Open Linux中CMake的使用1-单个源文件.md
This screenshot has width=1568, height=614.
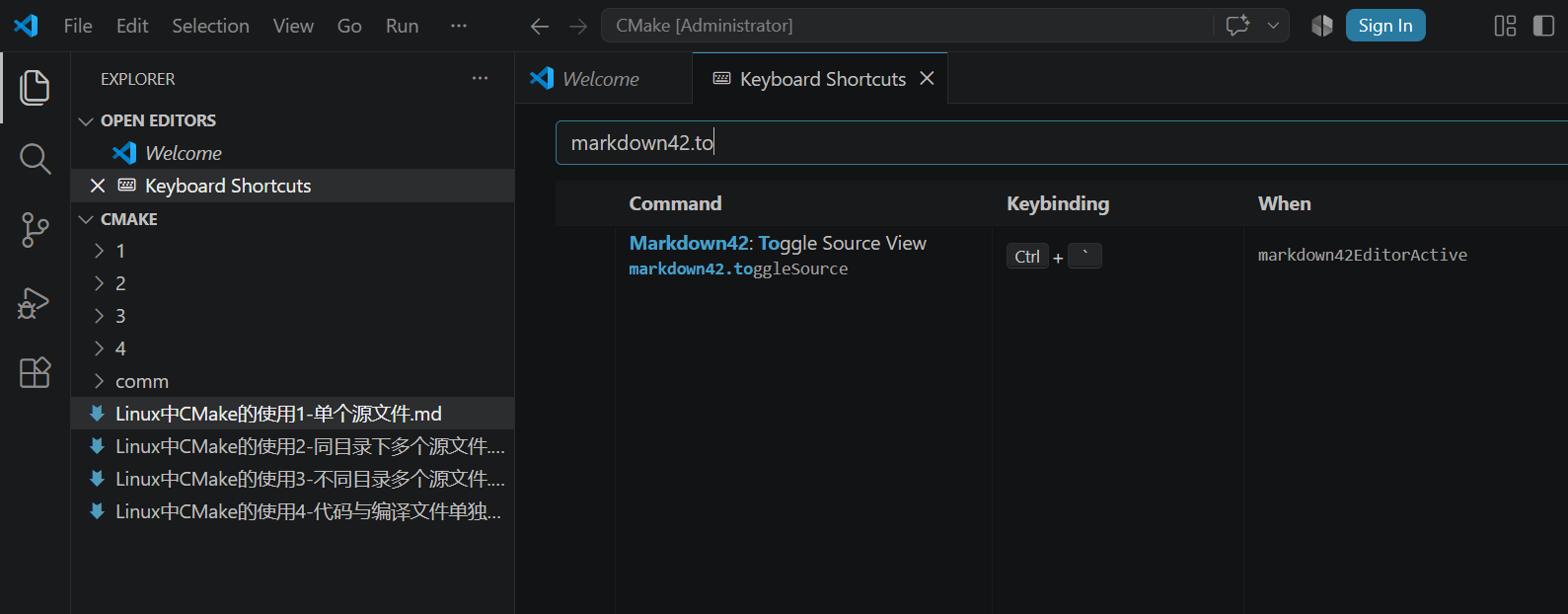point(292,414)
